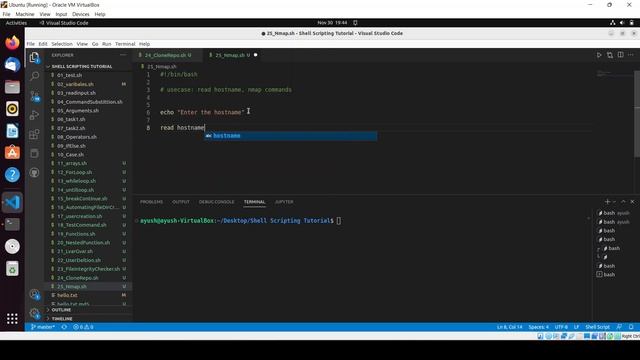Open Rhythmbox from the dock
Image resolution: width=640 pixels, height=360 pixels.
pos(12,109)
